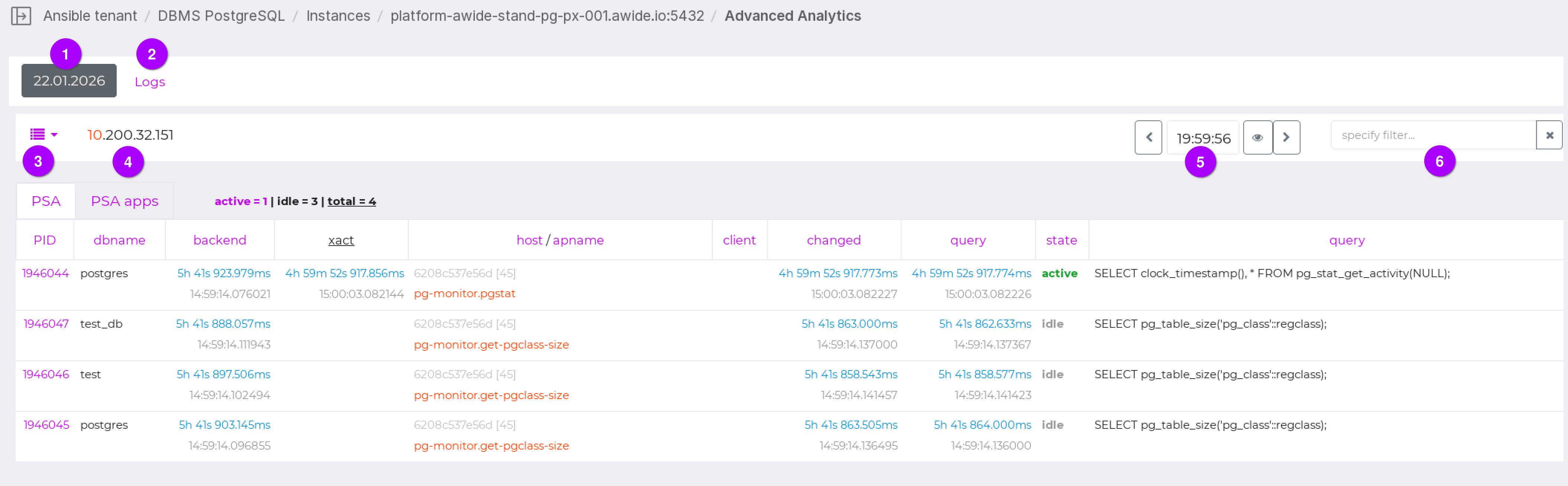Go to next time snapshot
Screen dimensions: 1568x486
[x=1286, y=137]
